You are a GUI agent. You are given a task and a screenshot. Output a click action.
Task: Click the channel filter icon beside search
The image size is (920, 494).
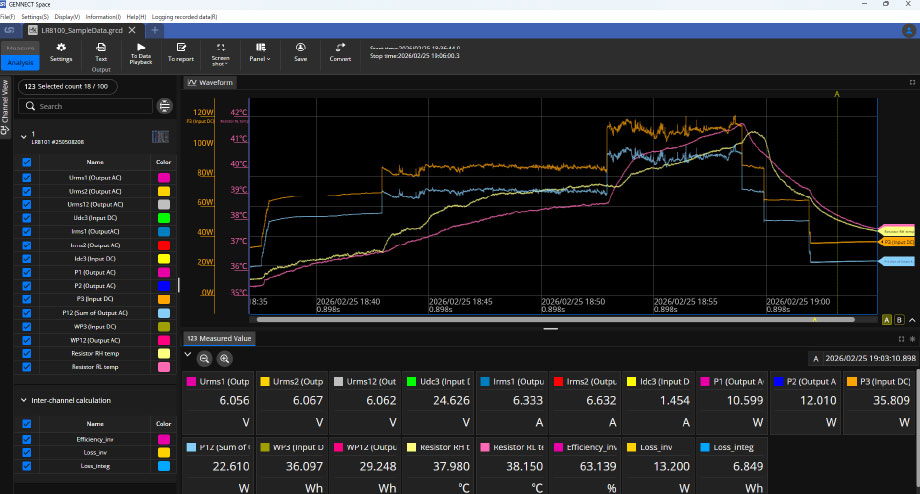coord(165,106)
